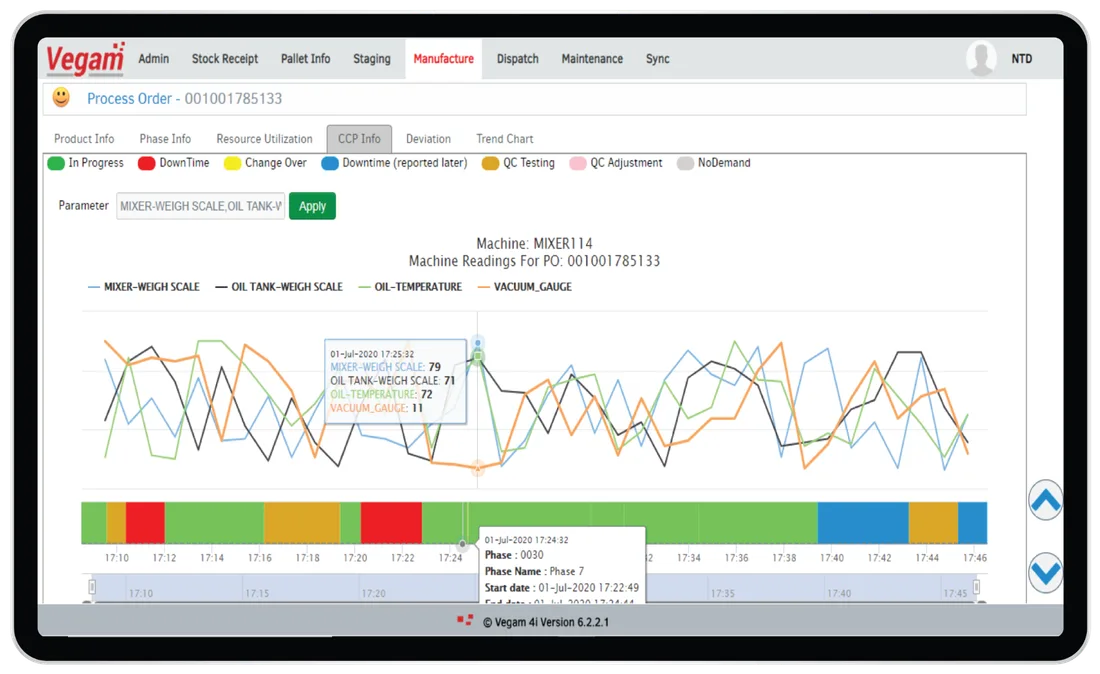The height and width of the screenshot is (674, 1100).
Task: Click the red Vegam footer logo
Action: pos(464,621)
